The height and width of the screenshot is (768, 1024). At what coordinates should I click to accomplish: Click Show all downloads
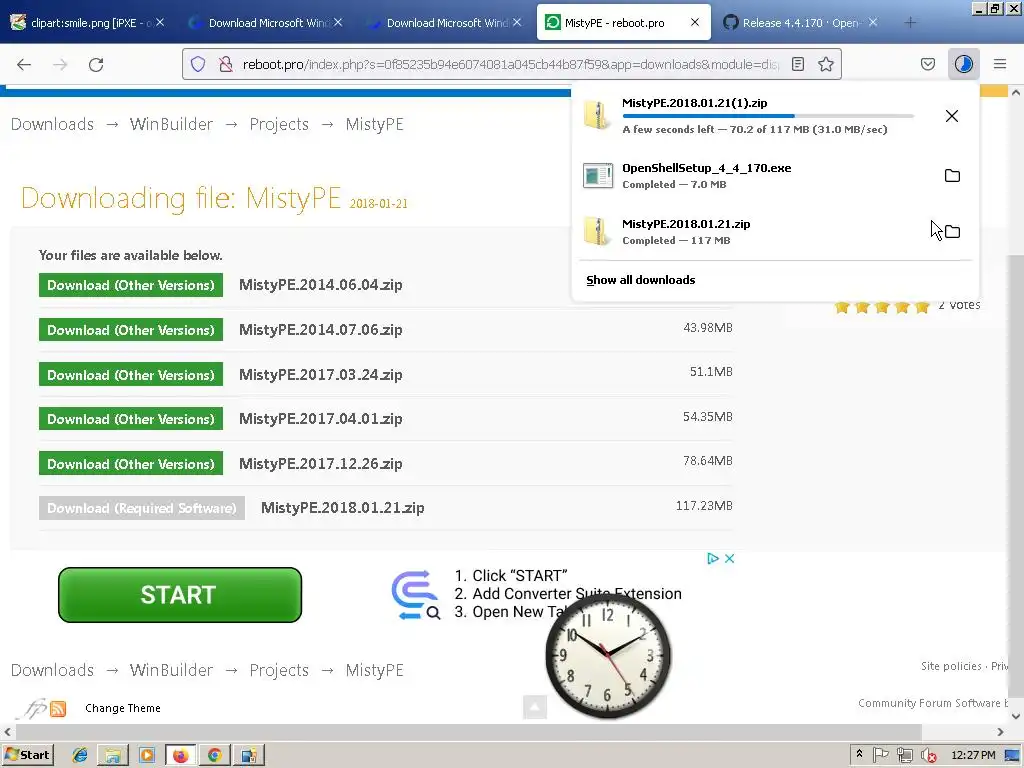pos(641,280)
